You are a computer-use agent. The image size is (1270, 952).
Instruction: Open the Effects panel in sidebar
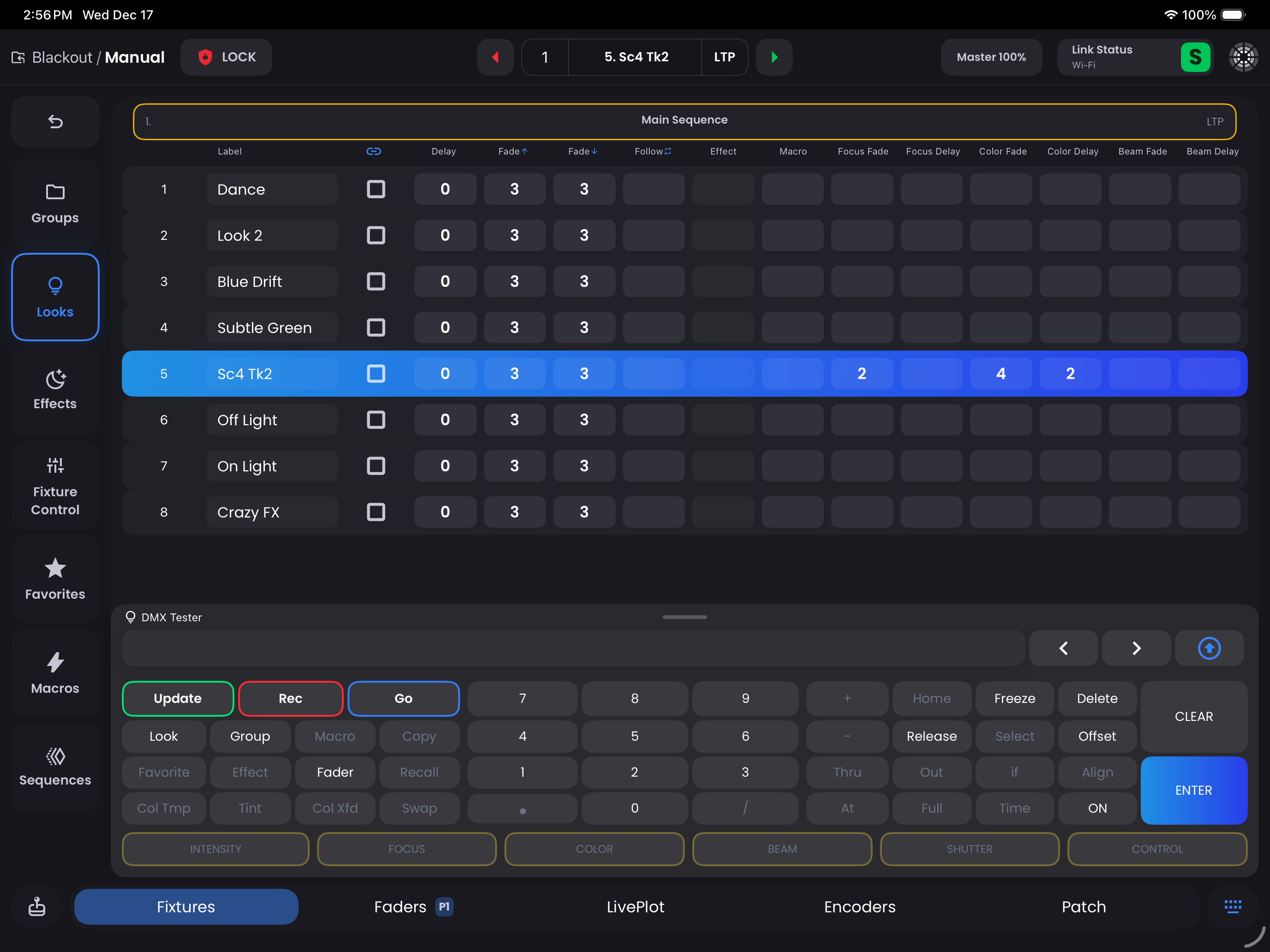tap(55, 390)
